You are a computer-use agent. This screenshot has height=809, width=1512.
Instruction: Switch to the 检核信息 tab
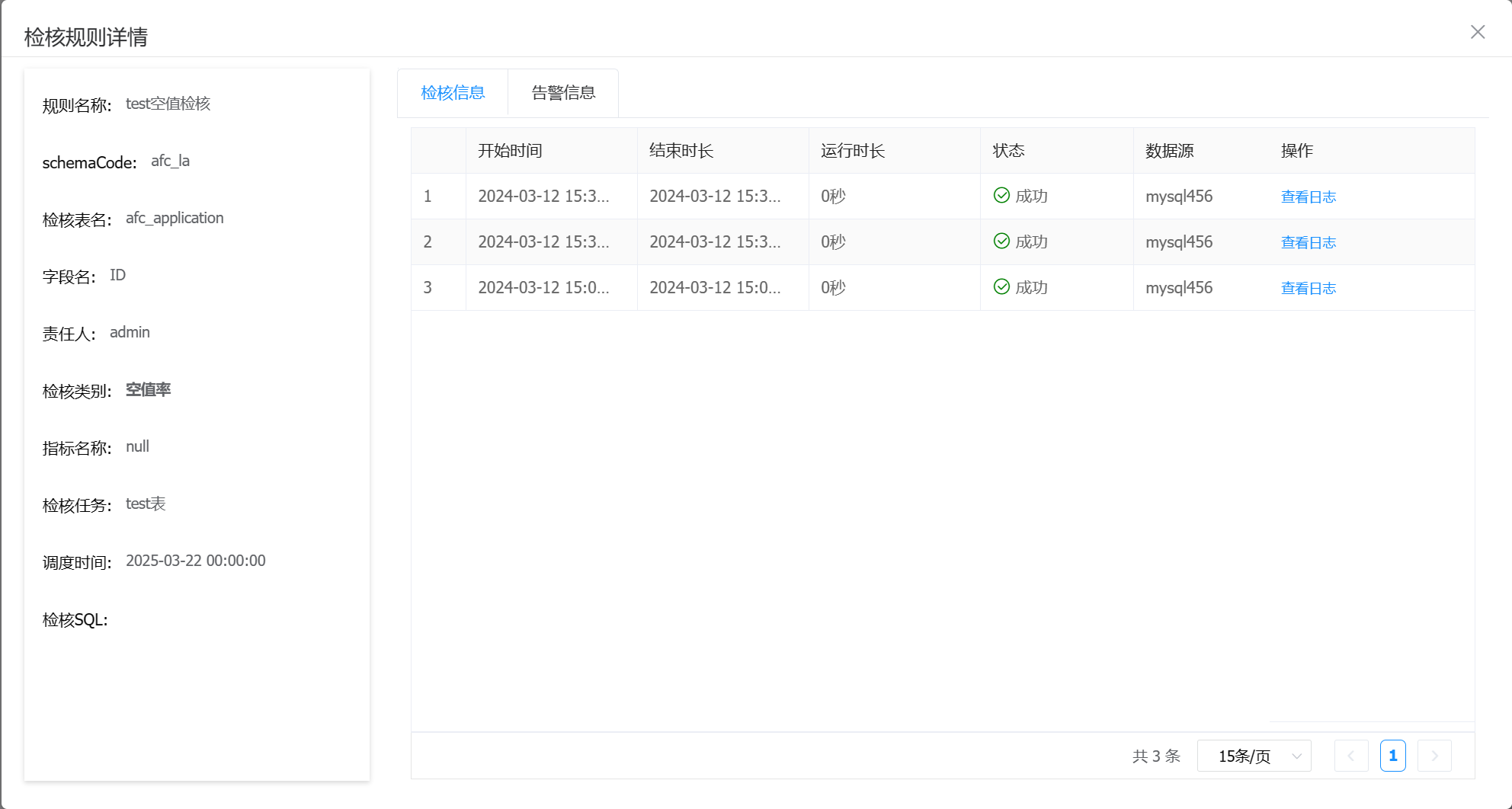[x=453, y=93]
